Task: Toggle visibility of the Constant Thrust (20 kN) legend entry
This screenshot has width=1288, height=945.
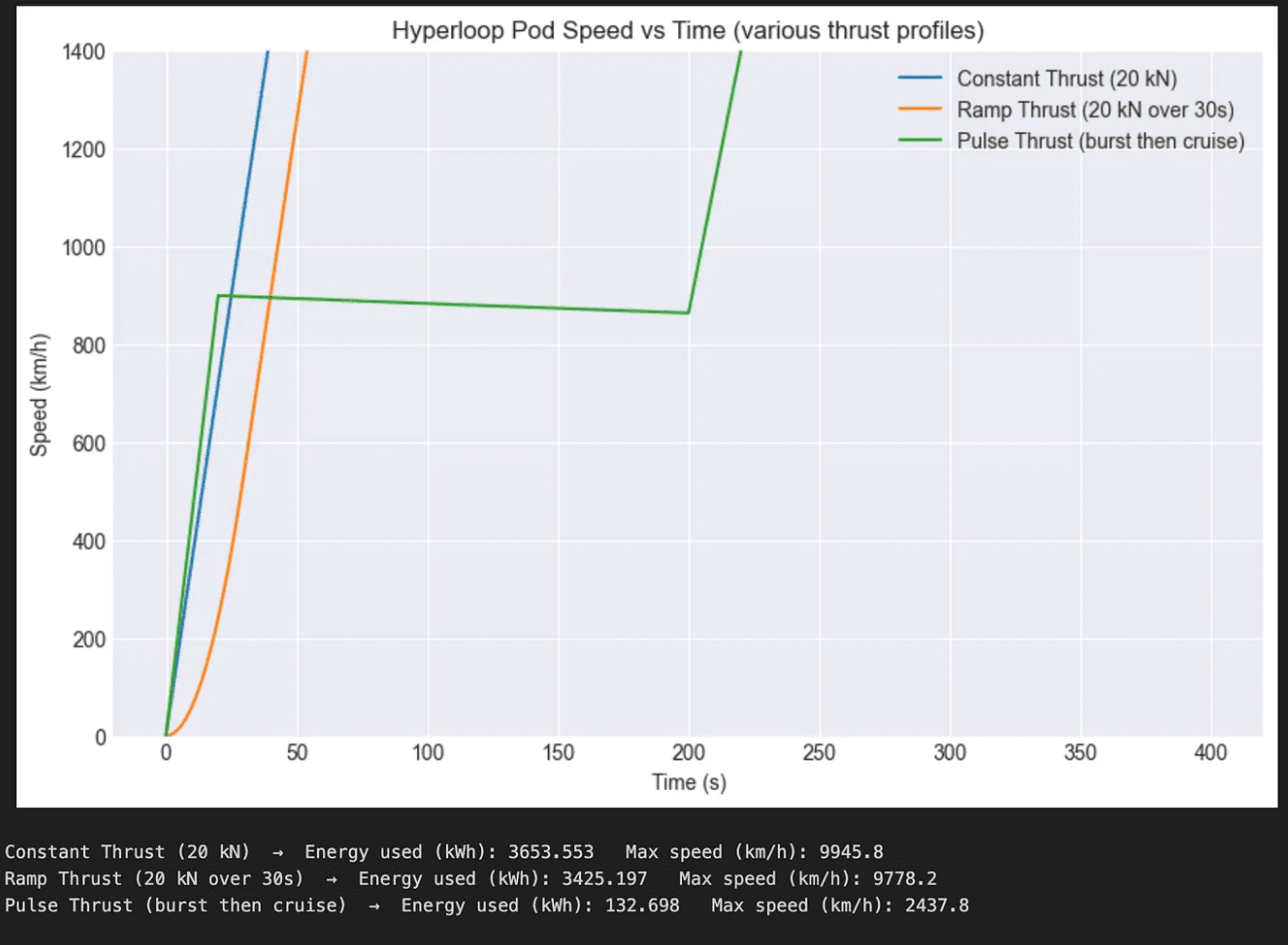Action: coord(1066,79)
